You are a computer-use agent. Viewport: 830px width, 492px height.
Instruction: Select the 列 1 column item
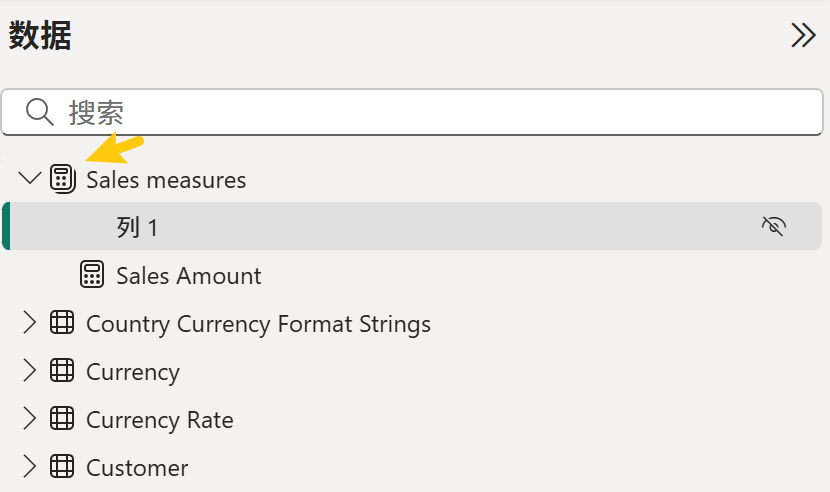click(412, 226)
